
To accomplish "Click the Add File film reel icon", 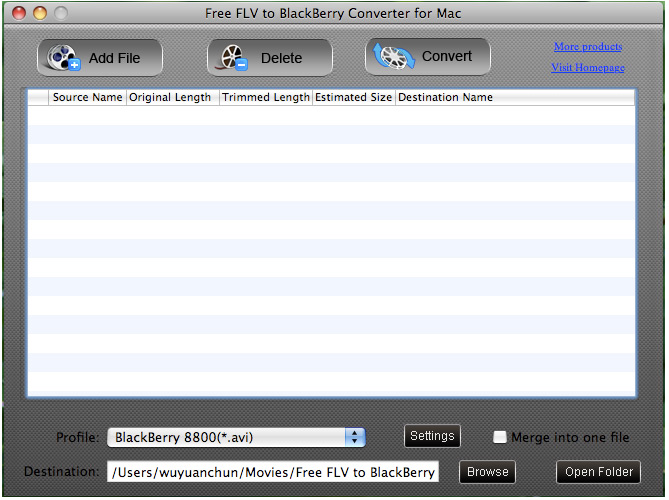I will click(x=63, y=58).
